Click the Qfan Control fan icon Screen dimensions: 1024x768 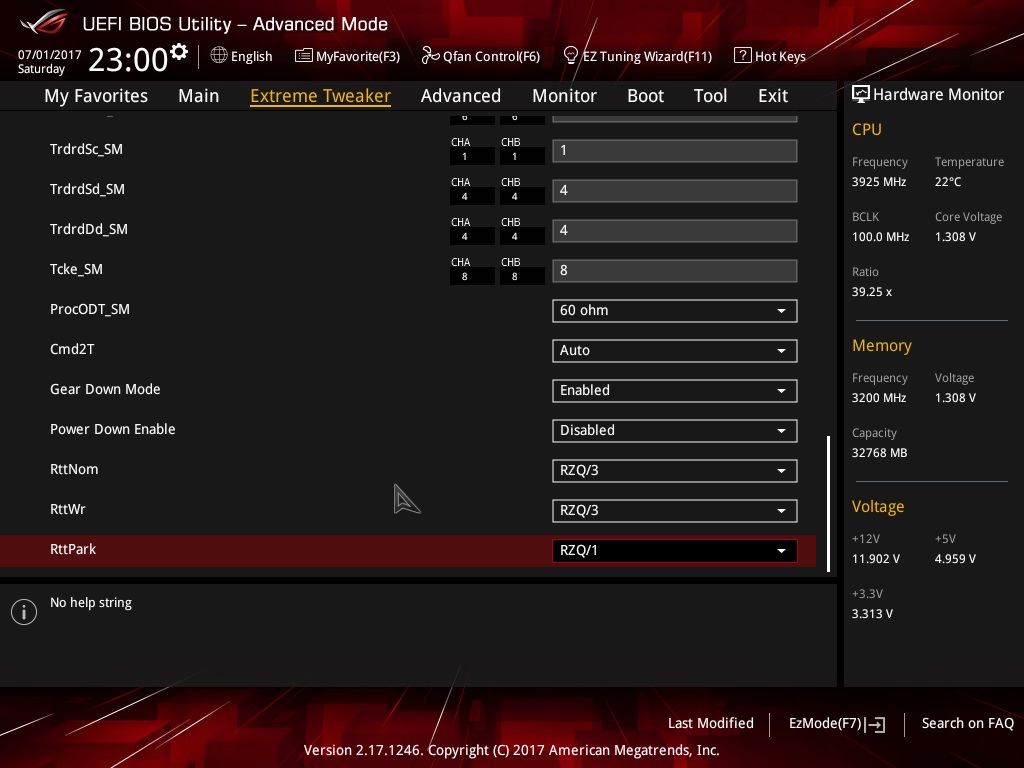coord(430,56)
